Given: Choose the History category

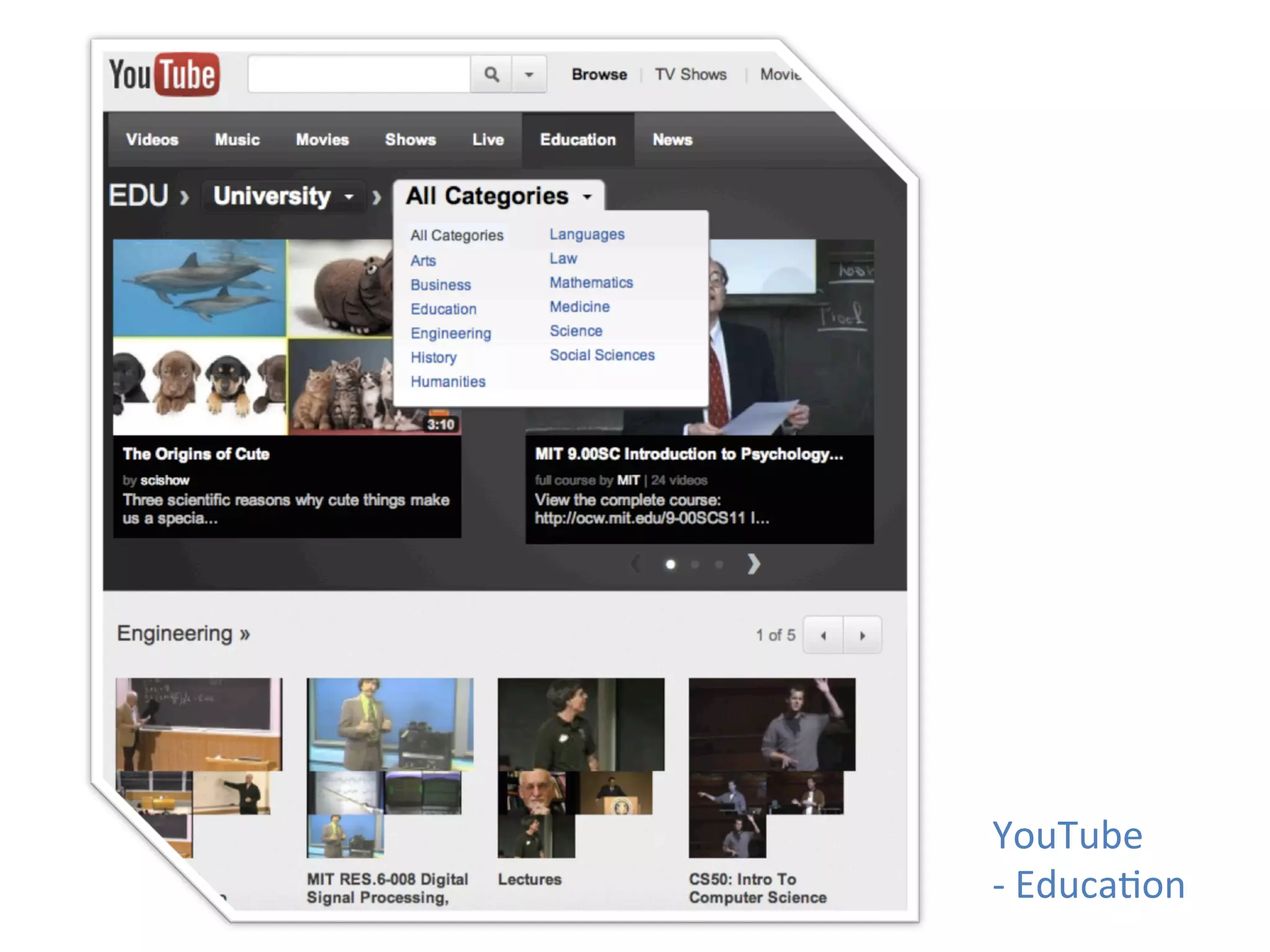Looking at the screenshot, I should click(x=433, y=358).
